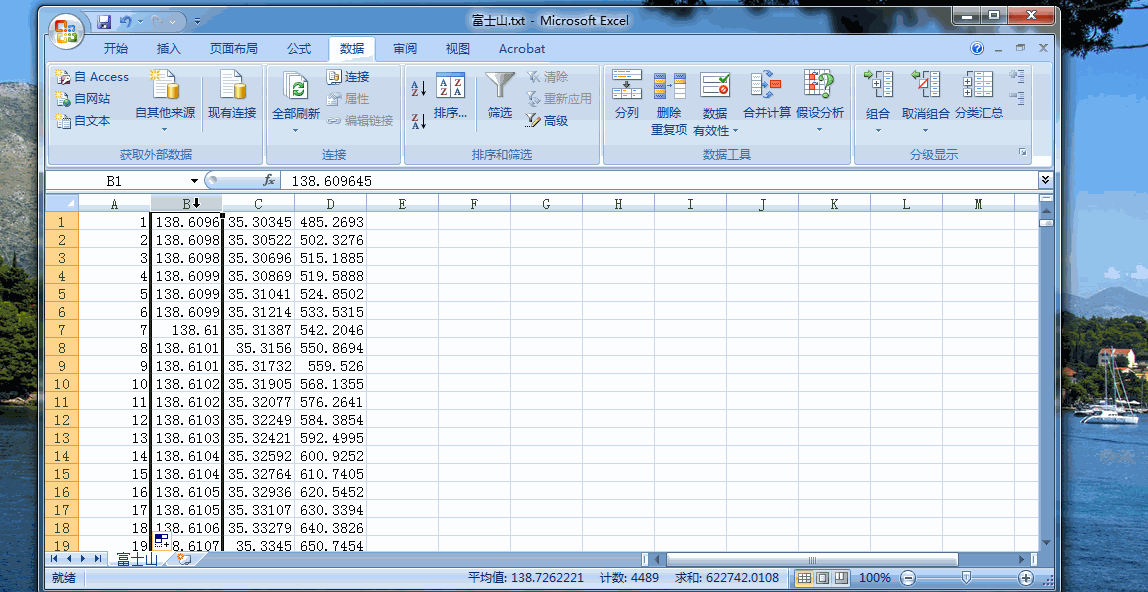Expand Group (组合) dropdown arrow
This screenshot has height=592, width=1148.
pos(878,130)
